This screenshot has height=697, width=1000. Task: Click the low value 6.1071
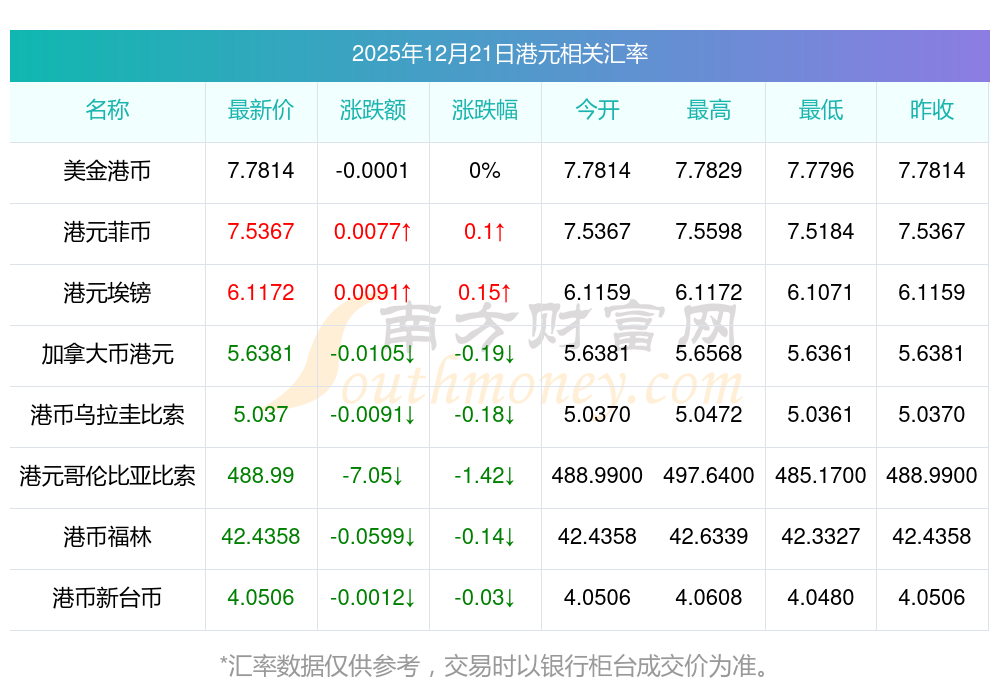(820, 293)
